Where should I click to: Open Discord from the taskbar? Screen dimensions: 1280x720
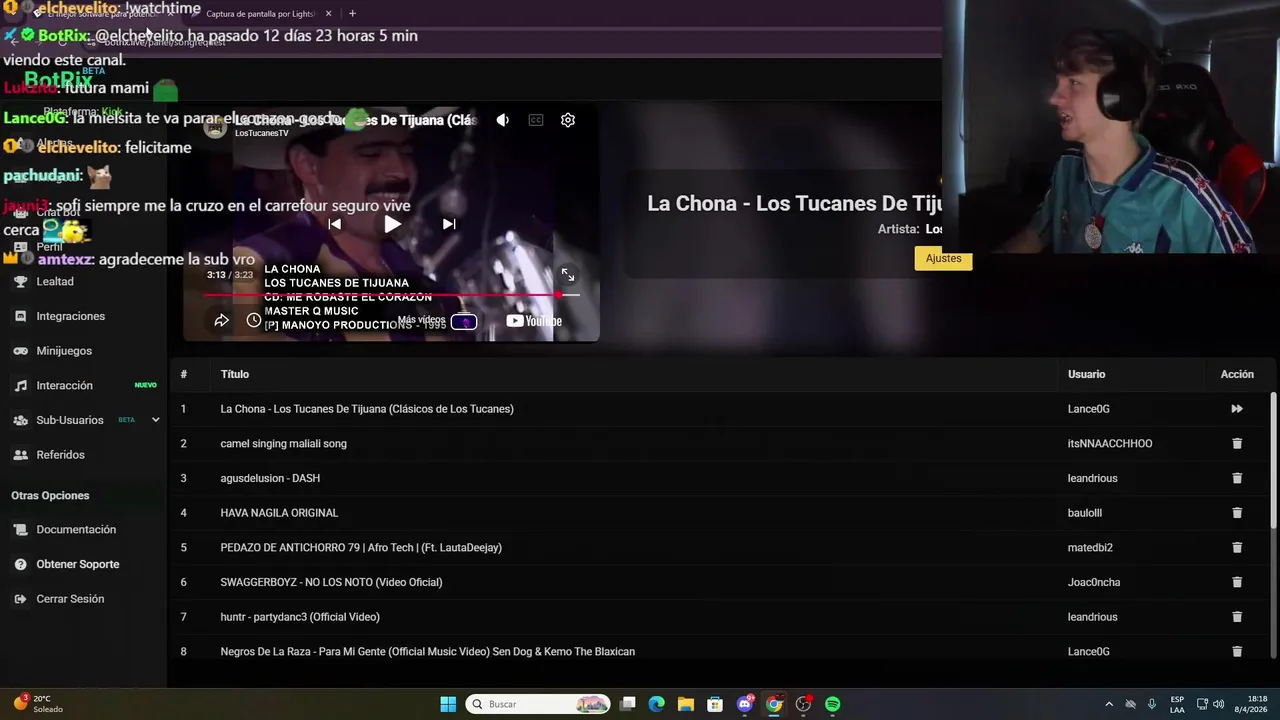click(x=745, y=704)
